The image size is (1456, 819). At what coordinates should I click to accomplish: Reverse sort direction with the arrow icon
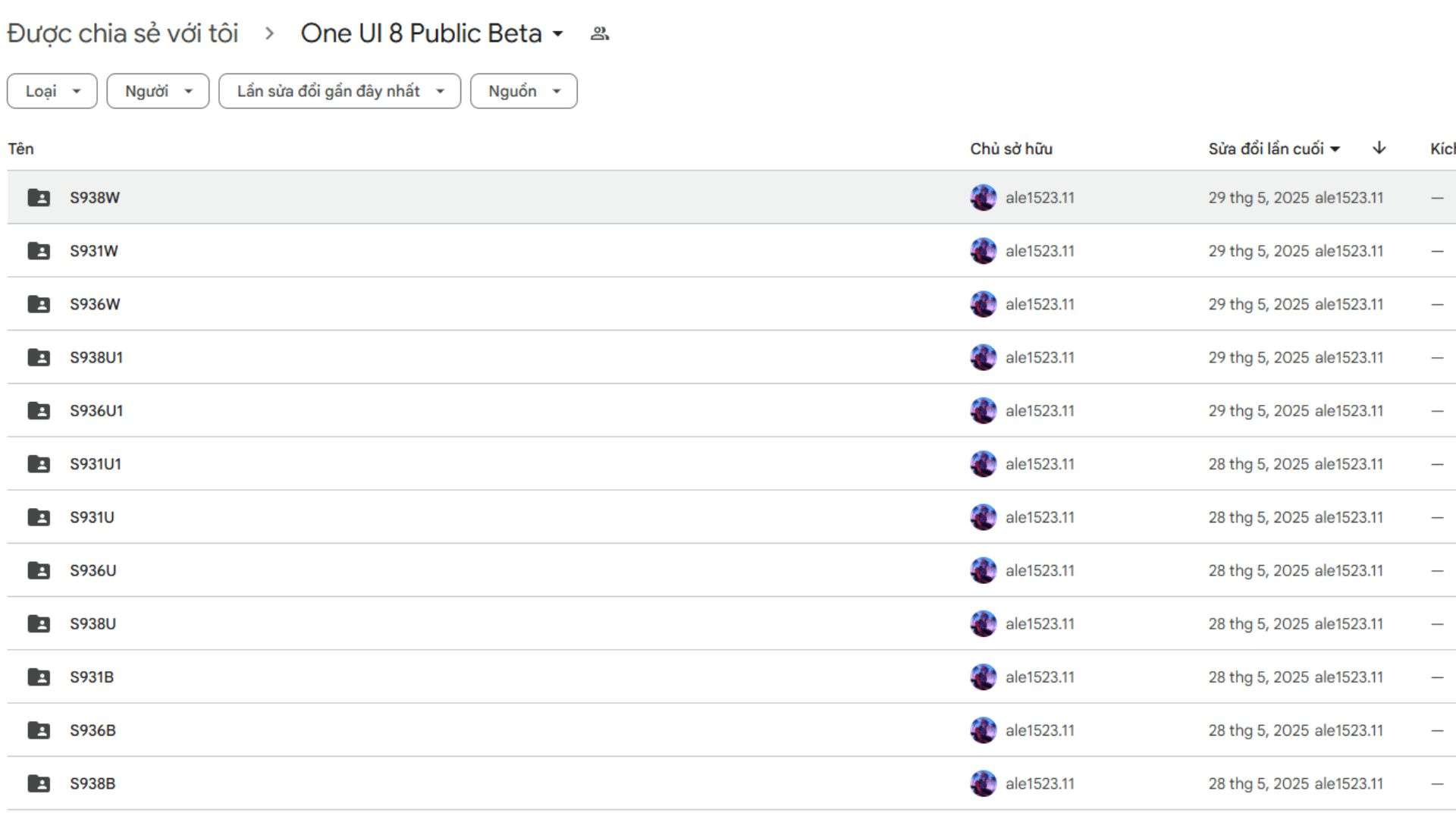(x=1379, y=148)
